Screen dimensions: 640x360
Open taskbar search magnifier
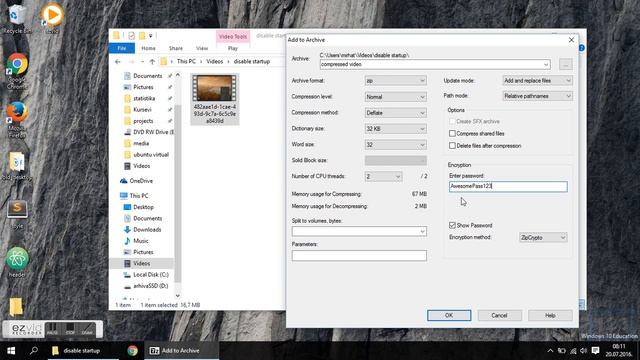pyautogui.click(x=34, y=351)
